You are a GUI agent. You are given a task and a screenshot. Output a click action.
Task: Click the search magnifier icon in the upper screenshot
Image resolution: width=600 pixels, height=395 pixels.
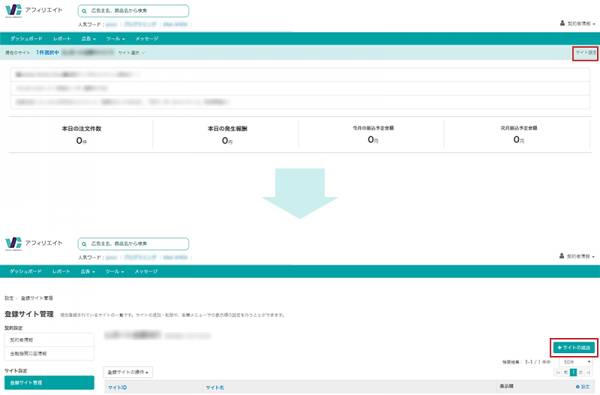tap(84, 11)
